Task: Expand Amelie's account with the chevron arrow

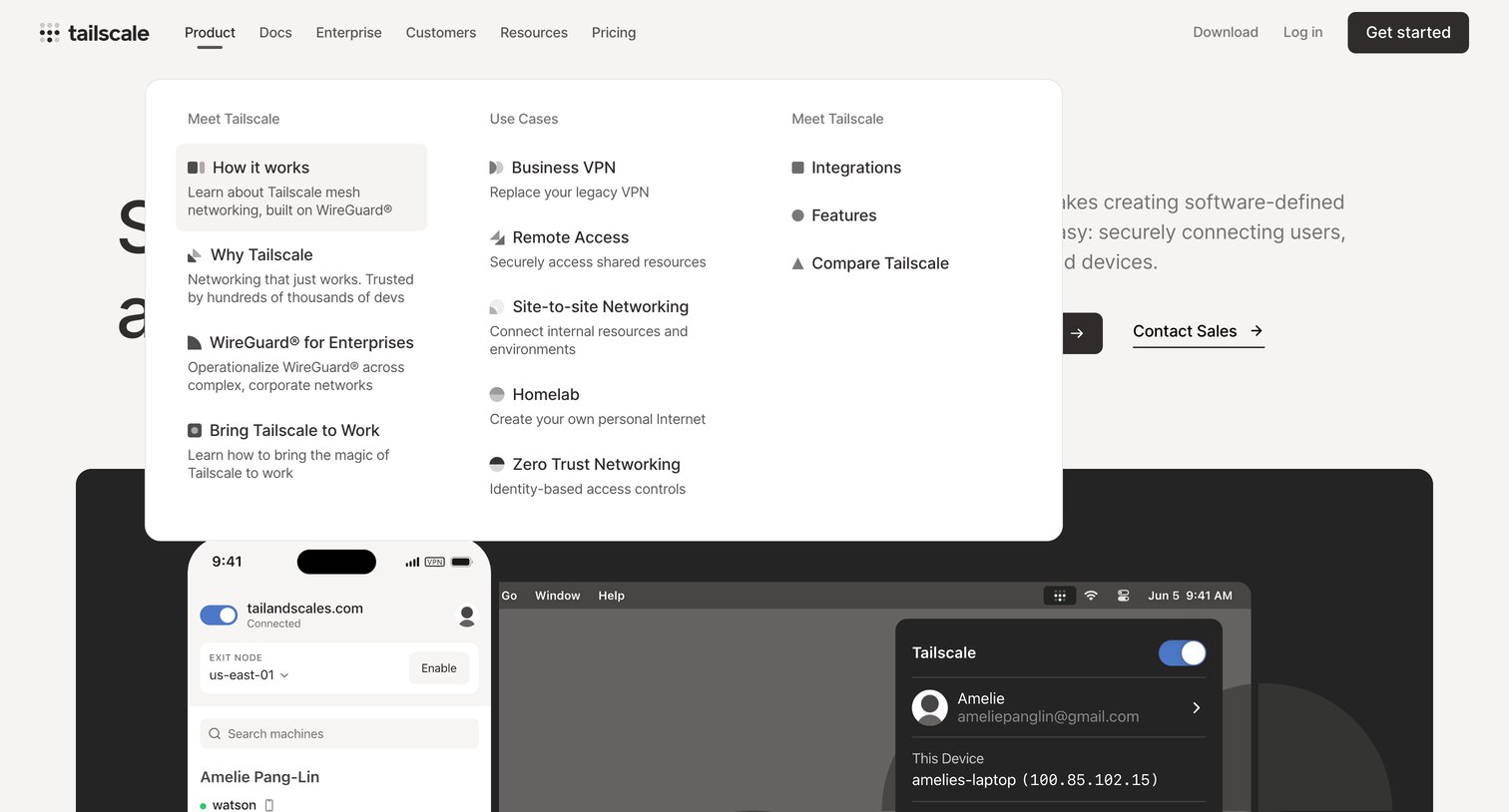Action: [x=1196, y=707]
